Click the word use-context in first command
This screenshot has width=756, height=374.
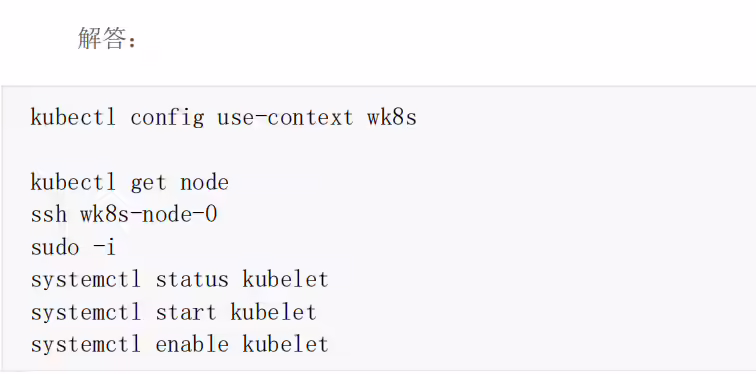pyautogui.click(x=285, y=118)
